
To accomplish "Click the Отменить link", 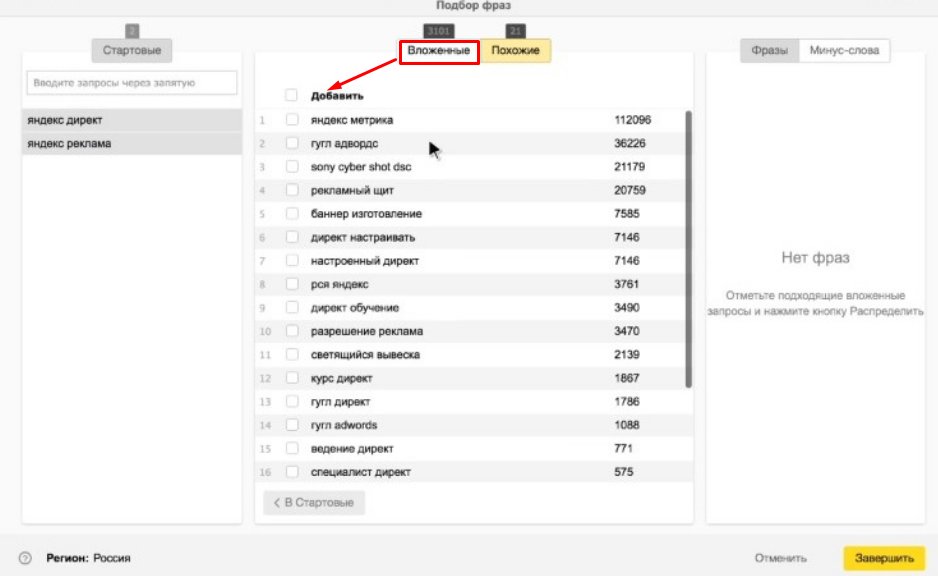I will click(x=780, y=558).
